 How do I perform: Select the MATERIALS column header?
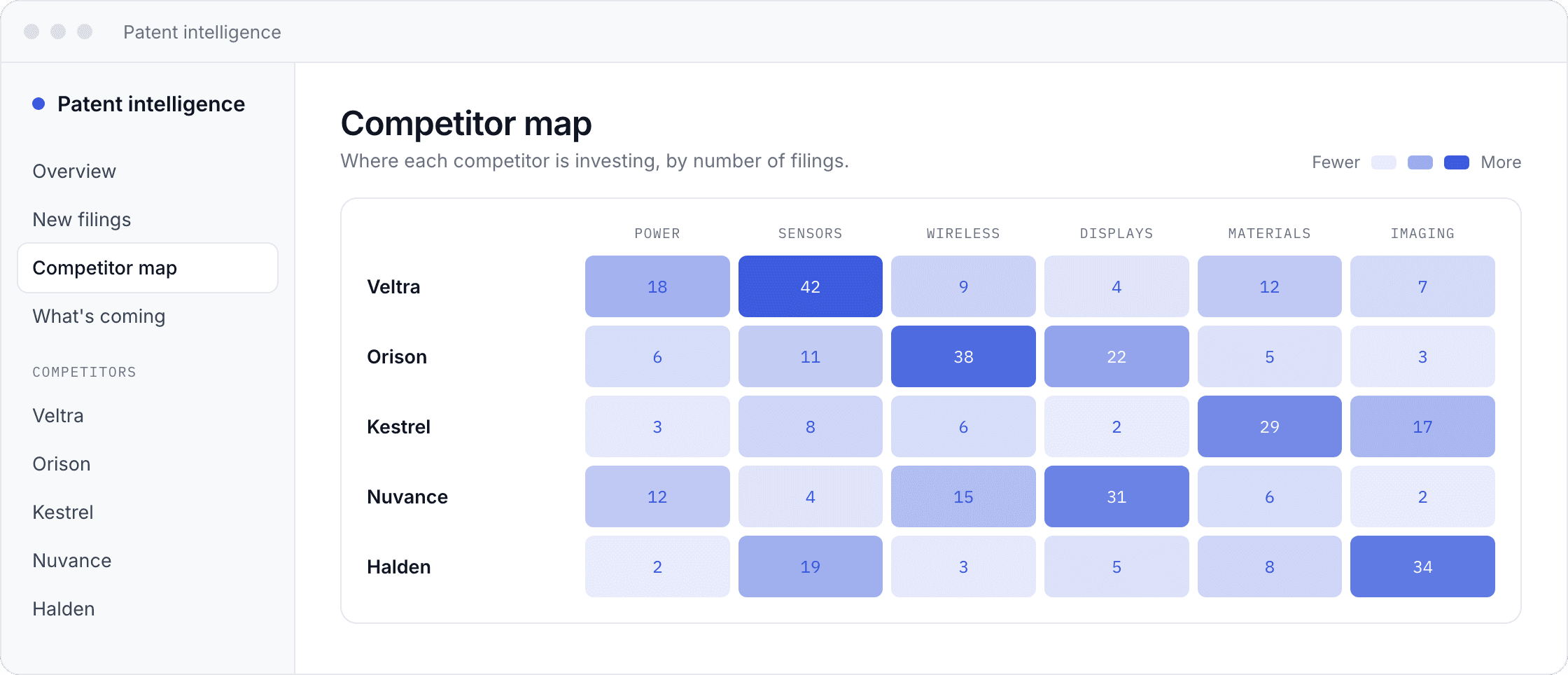pos(1270,234)
